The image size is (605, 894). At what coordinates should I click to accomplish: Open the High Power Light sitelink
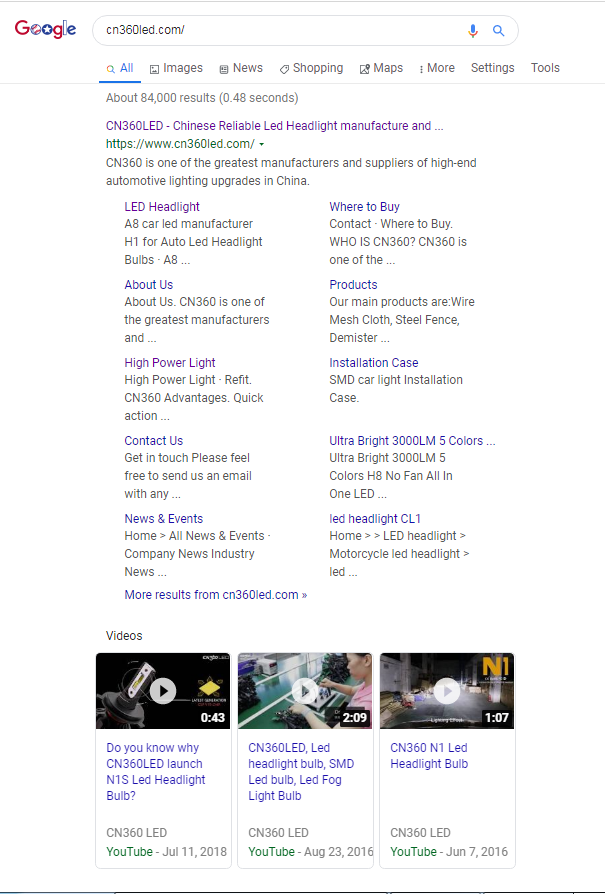click(x=170, y=363)
